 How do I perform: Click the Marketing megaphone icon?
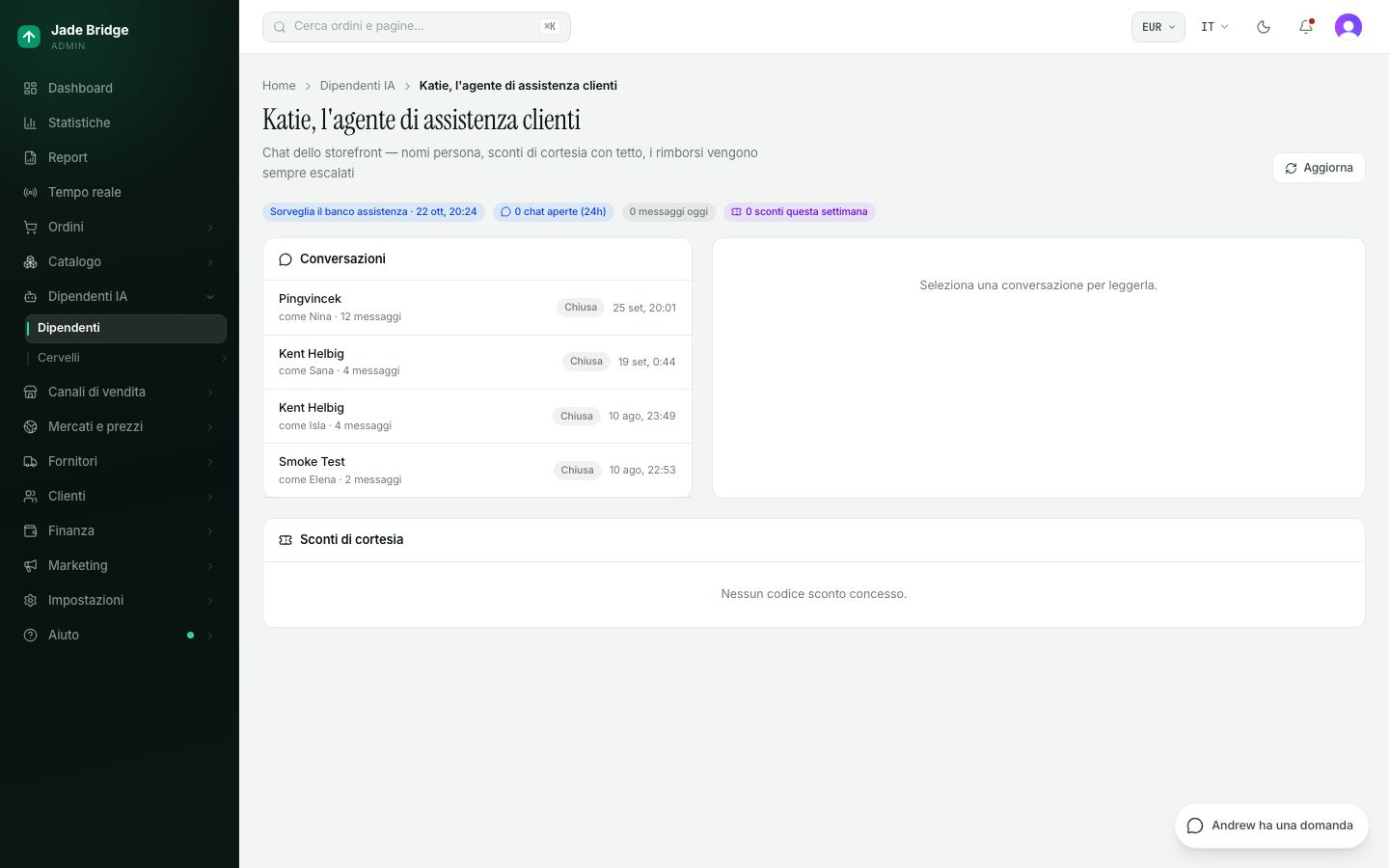30,566
